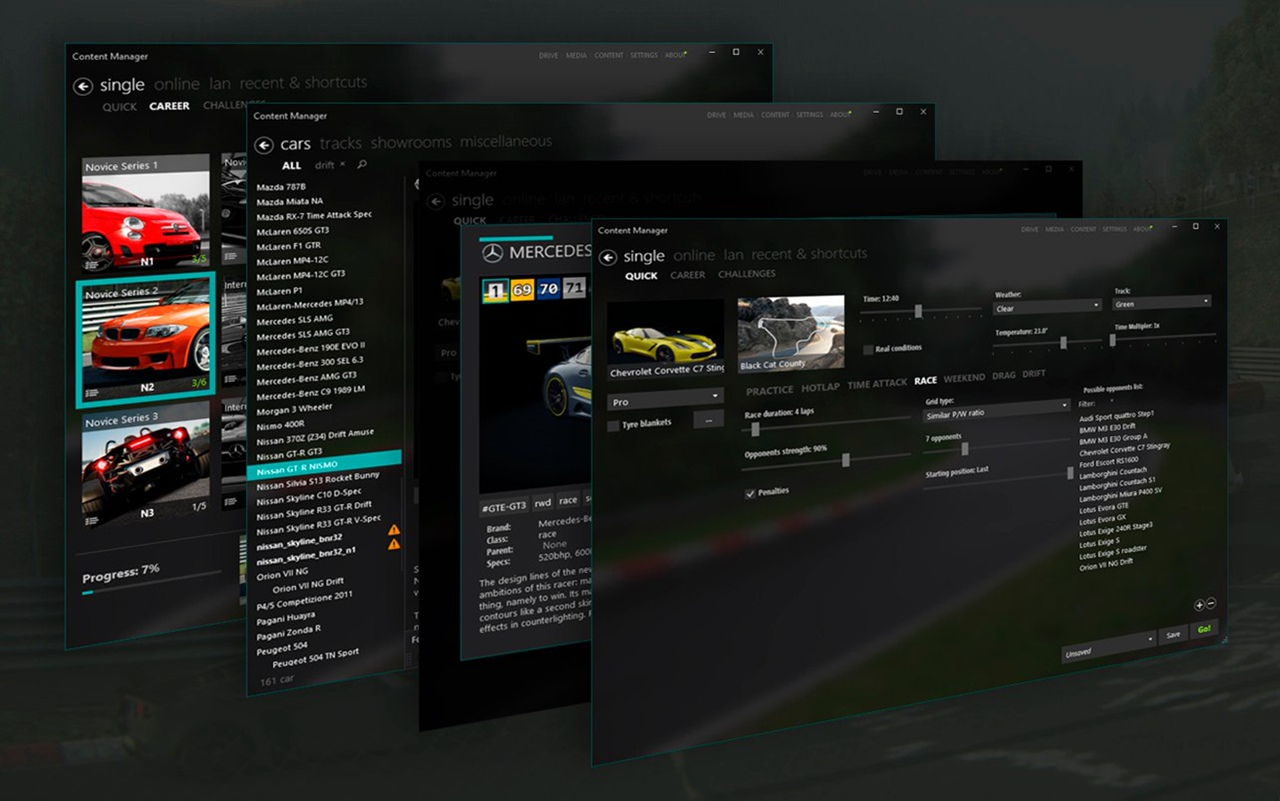This screenshot has width=1280, height=801.
Task: Add an opponent with the plus icon
Action: [x=1199, y=605]
